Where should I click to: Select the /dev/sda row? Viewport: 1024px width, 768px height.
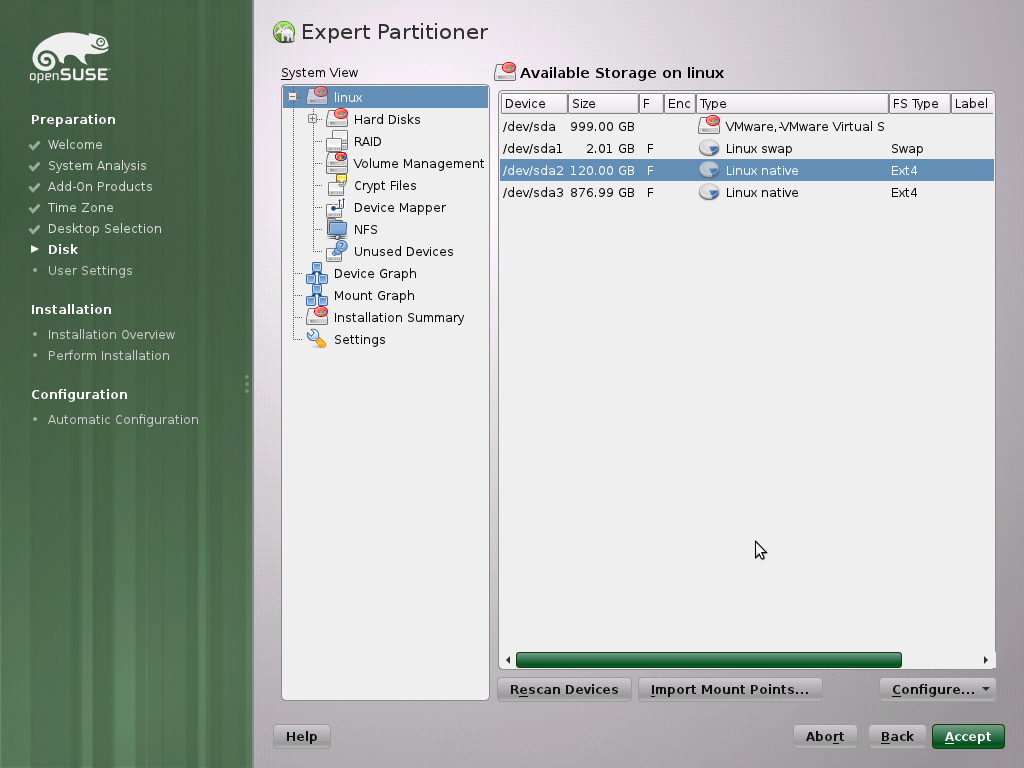pyautogui.click(x=747, y=126)
